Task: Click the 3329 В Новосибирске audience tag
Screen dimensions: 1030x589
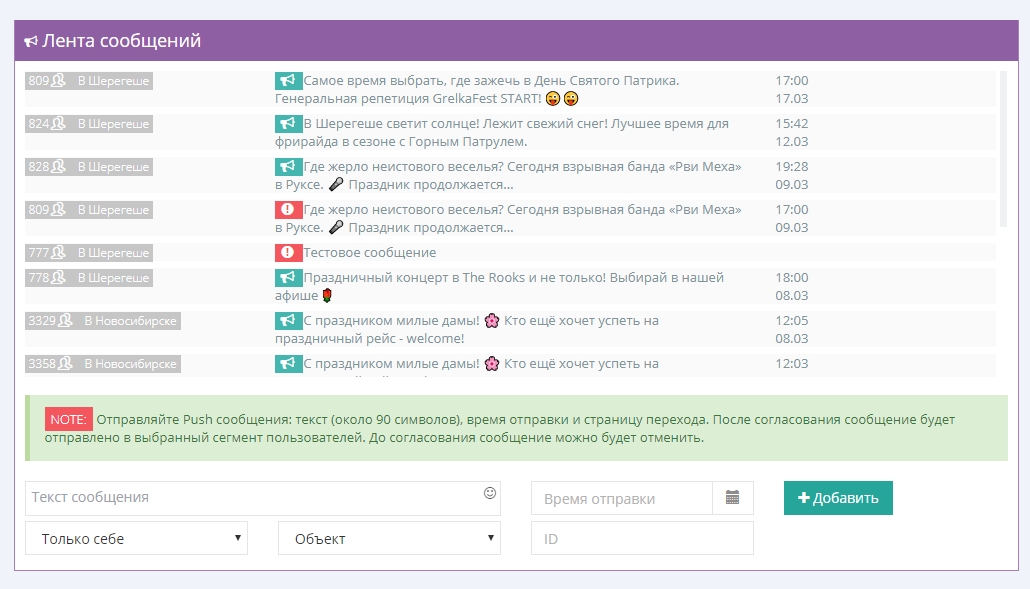Action: [x=102, y=321]
